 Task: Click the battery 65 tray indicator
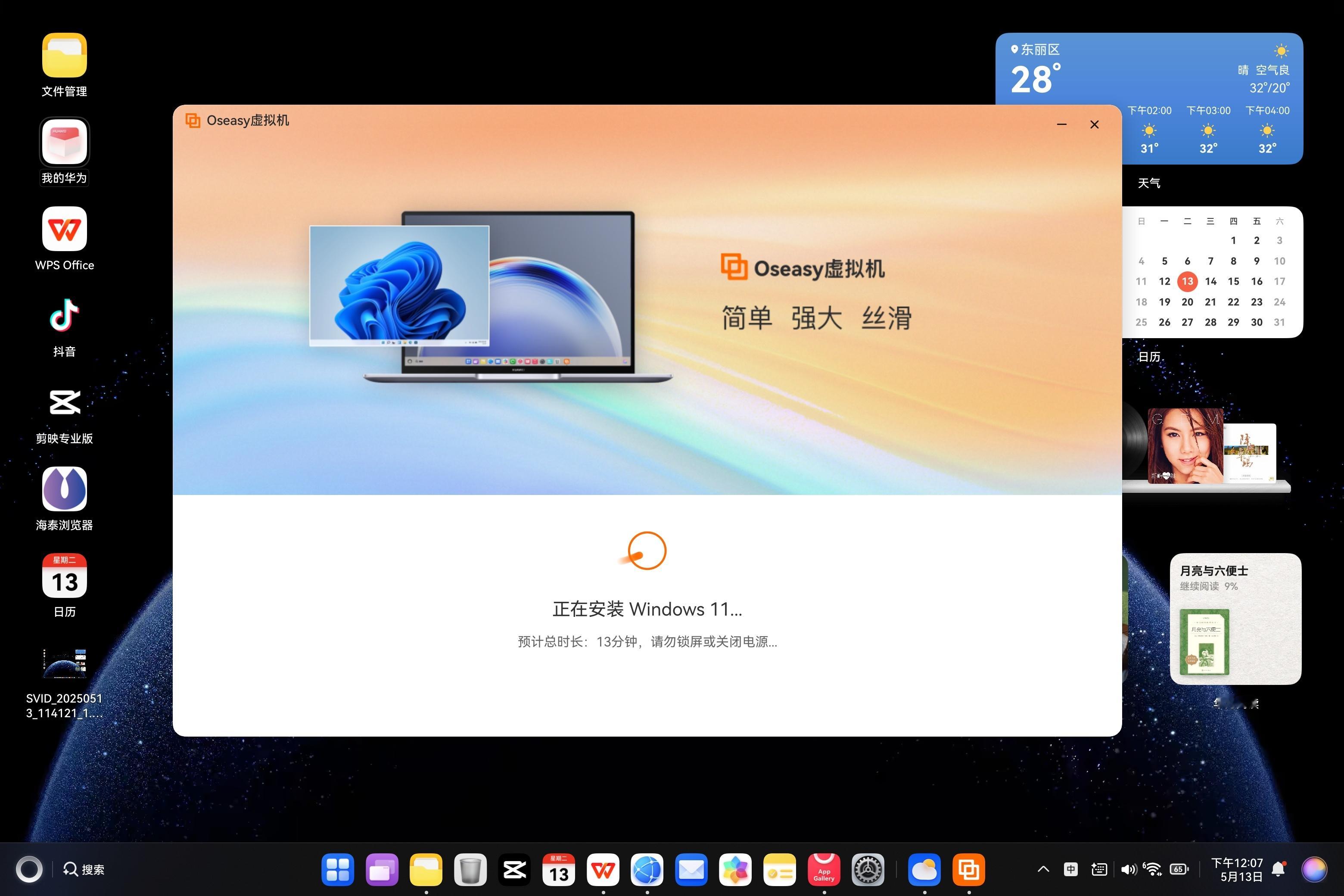click(x=1179, y=869)
